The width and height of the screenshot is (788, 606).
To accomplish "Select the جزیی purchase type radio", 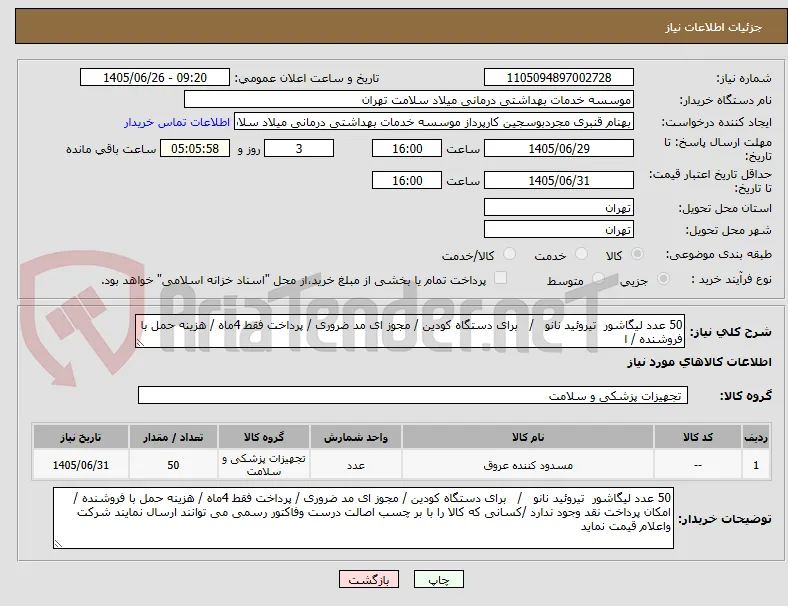I will tap(663, 279).
